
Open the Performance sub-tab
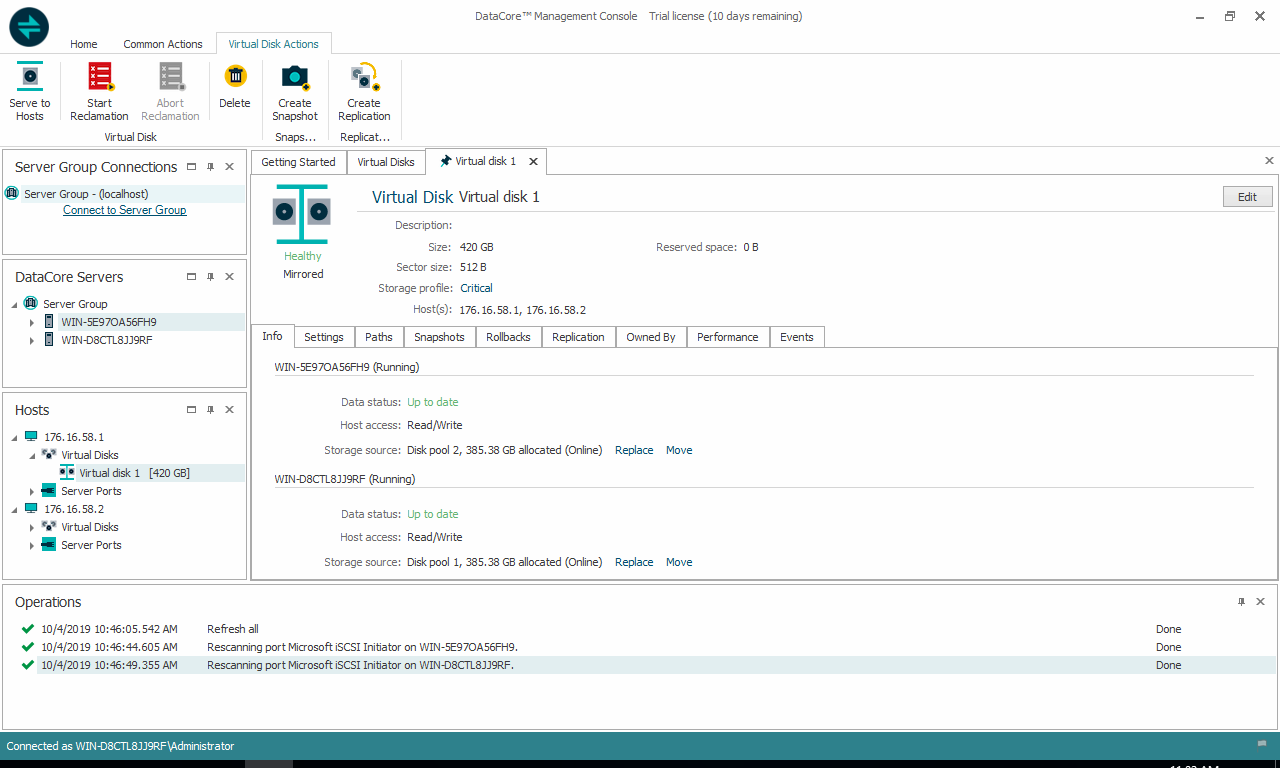(x=727, y=337)
